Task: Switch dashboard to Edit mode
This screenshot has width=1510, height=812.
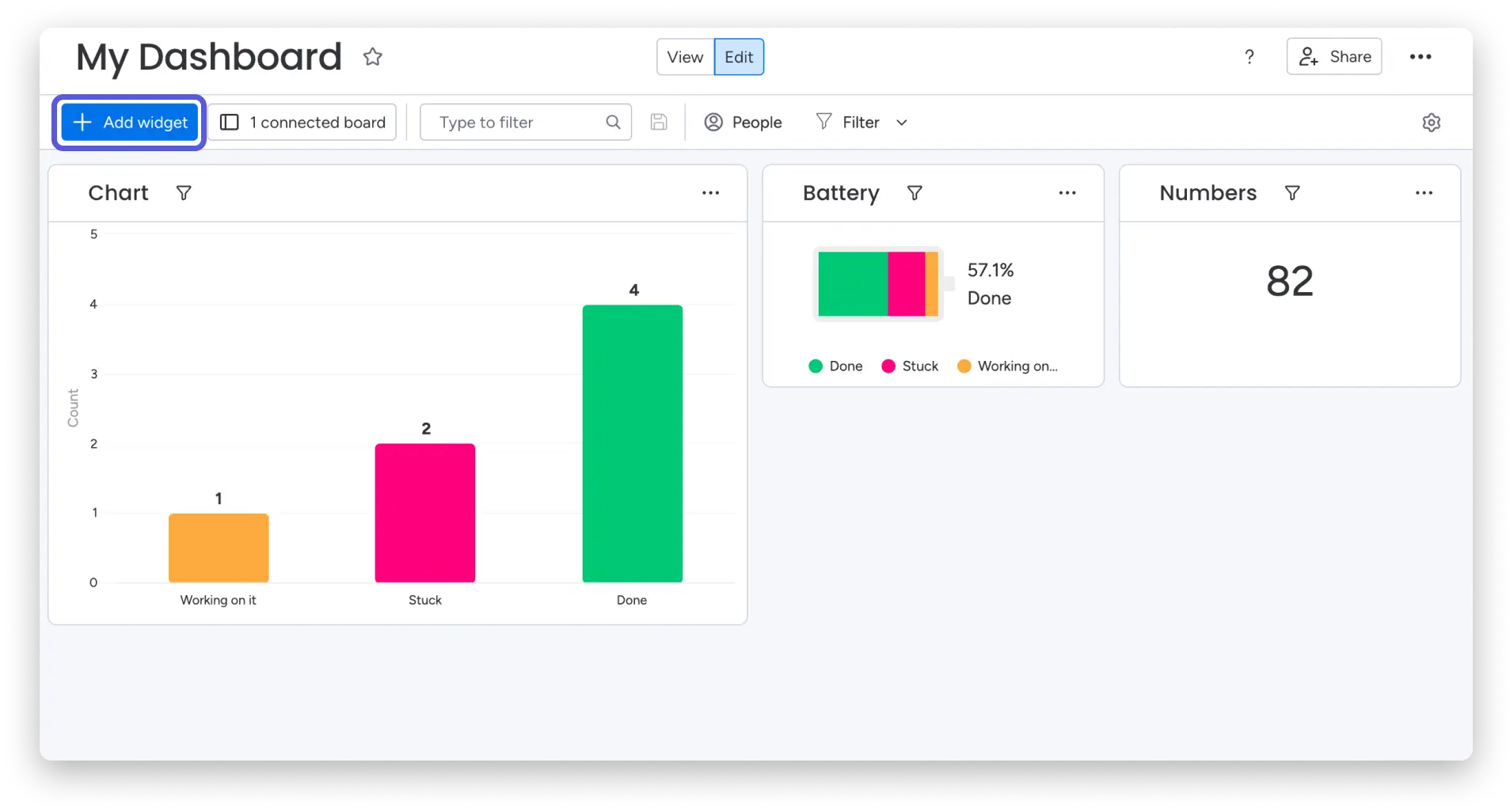Action: (739, 57)
